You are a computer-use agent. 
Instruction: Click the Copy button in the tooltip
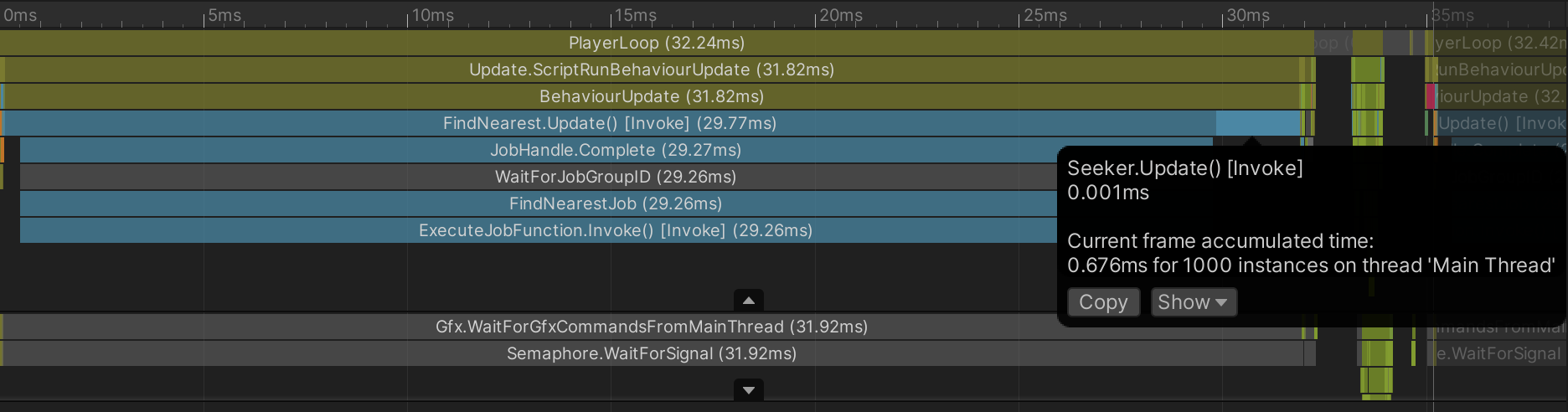click(1103, 302)
